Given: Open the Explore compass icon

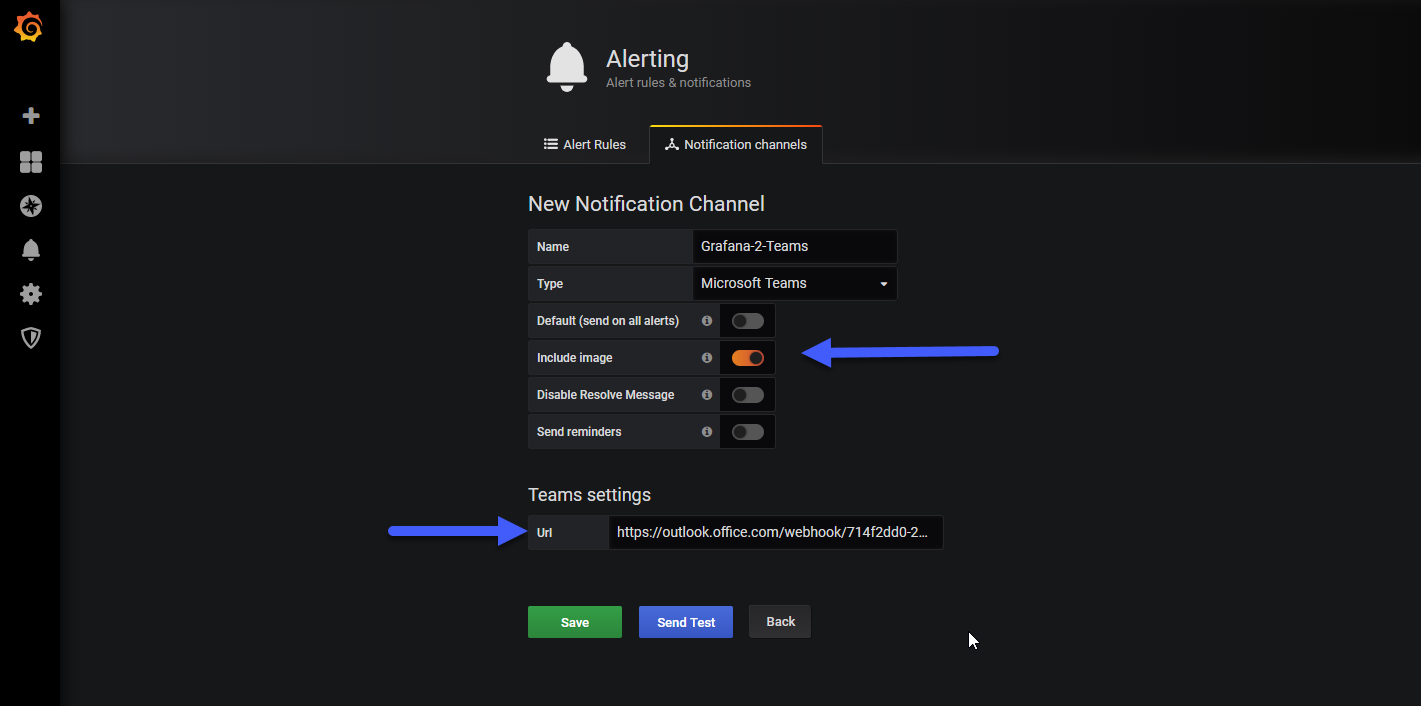Looking at the screenshot, I should 30,206.
